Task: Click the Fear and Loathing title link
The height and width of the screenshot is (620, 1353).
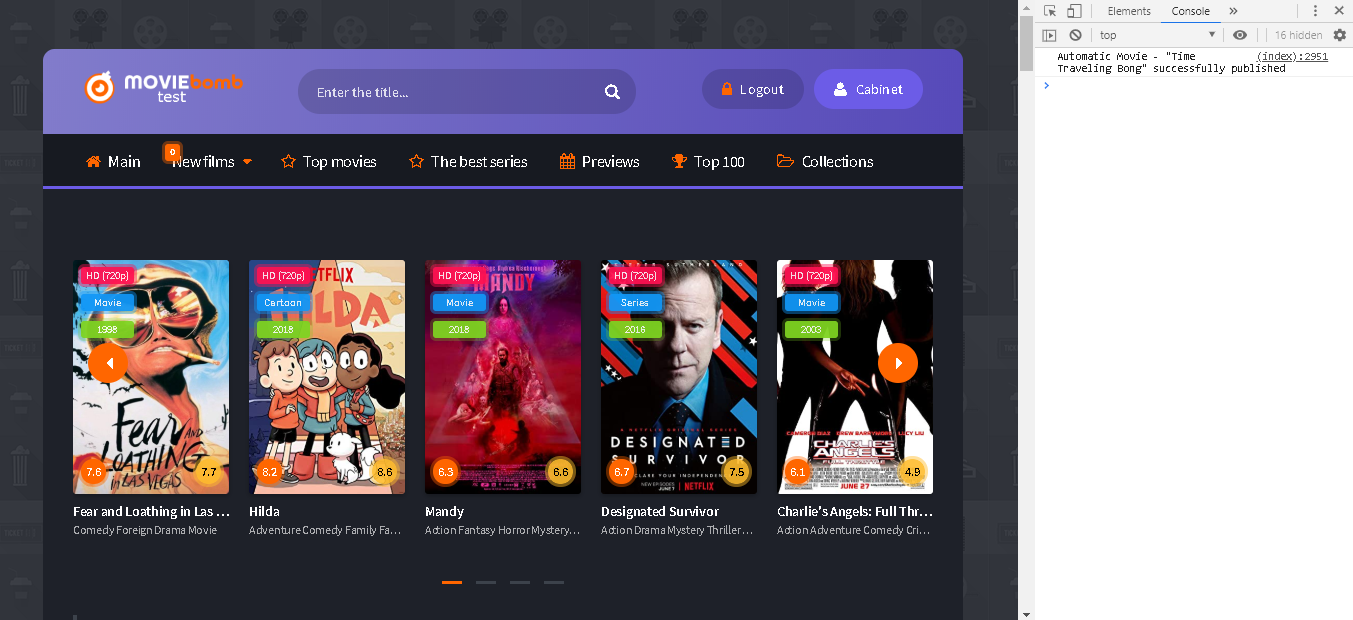Action: click(151, 511)
